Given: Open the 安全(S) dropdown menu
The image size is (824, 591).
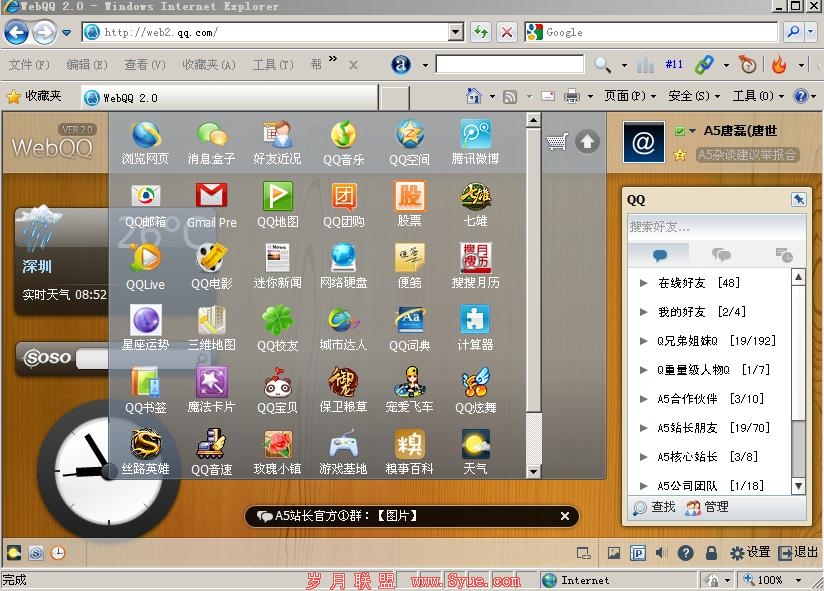Looking at the screenshot, I should pyautogui.click(x=694, y=96).
